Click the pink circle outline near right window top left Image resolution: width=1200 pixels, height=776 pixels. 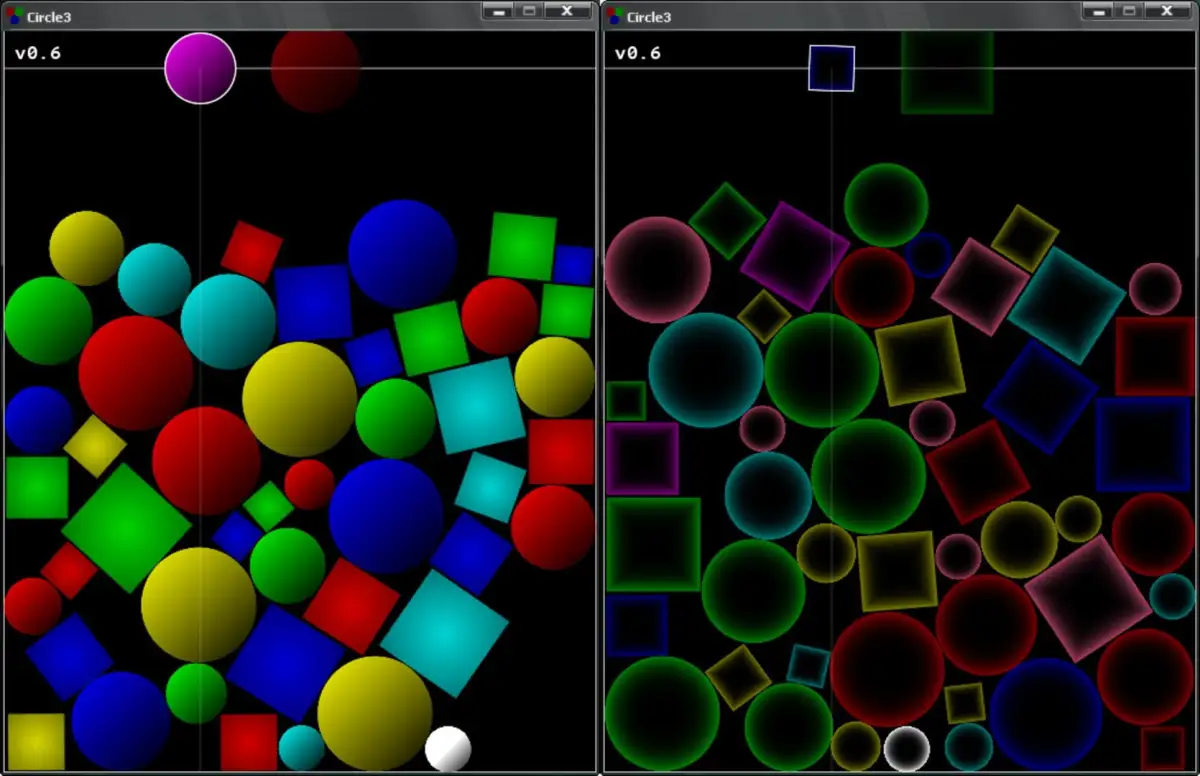click(x=655, y=275)
